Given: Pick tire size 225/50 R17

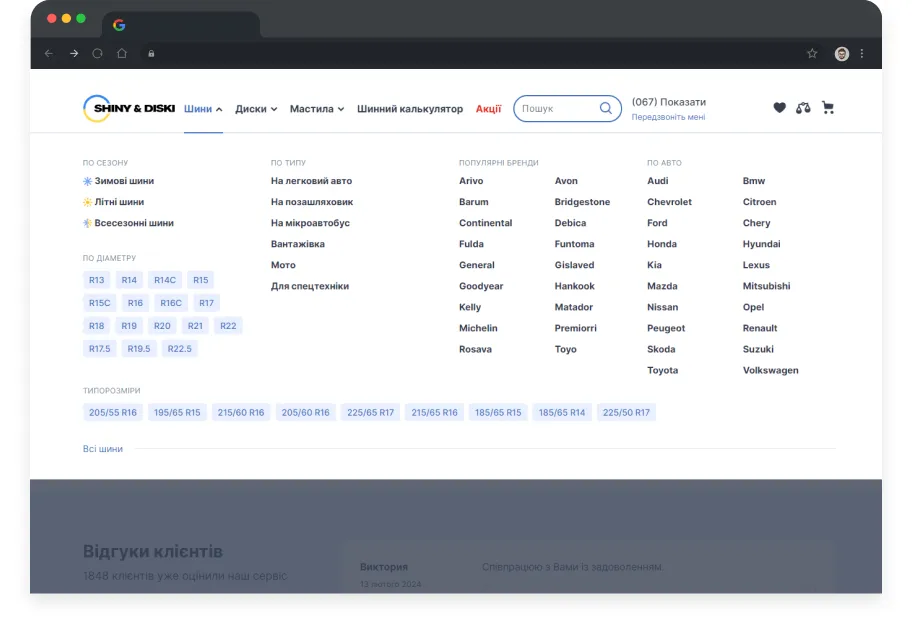Looking at the screenshot, I should [626, 412].
